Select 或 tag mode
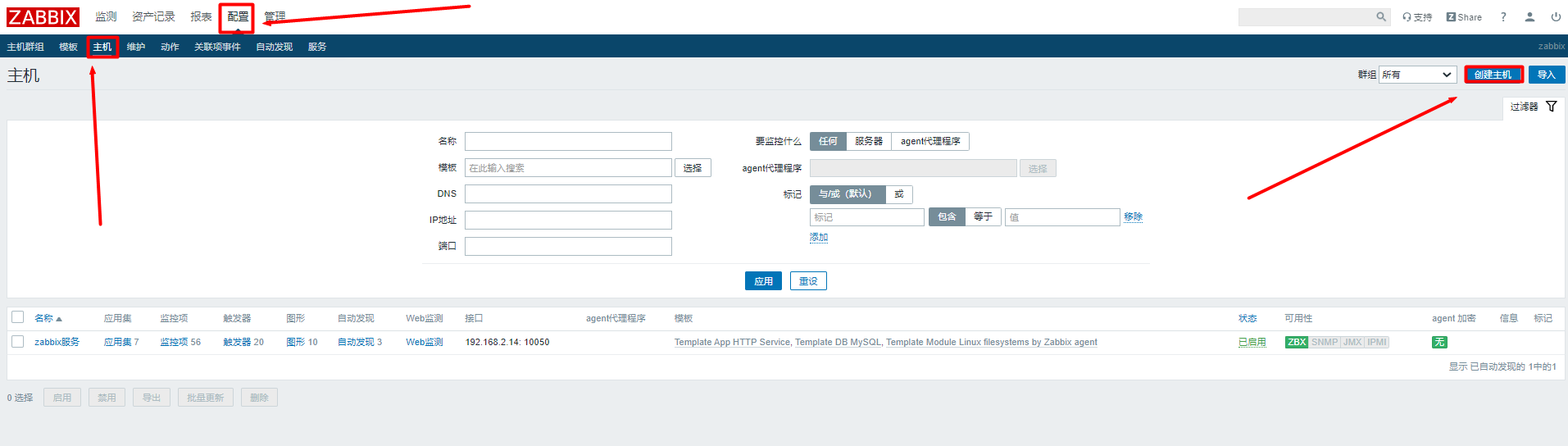1568x446 pixels. pyautogui.click(x=899, y=194)
